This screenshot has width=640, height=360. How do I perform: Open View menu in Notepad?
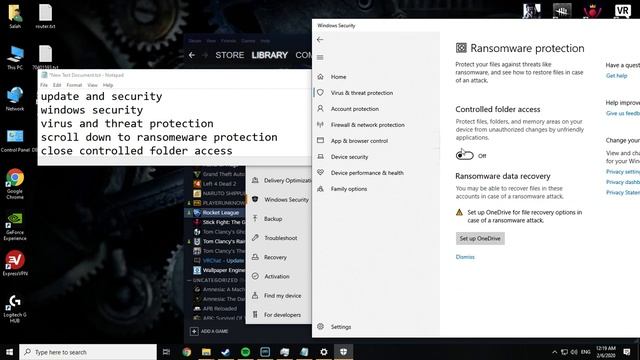(x=92, y=85)
